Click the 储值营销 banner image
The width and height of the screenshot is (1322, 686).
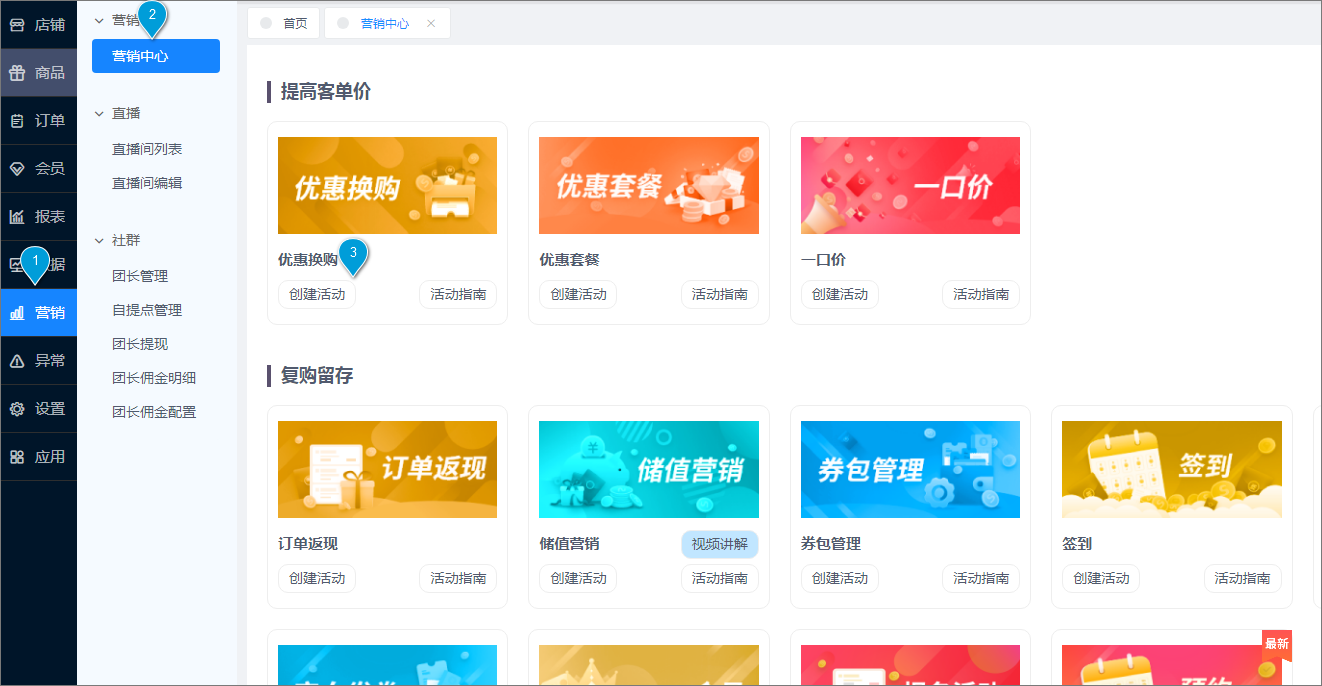coord(649,470)
